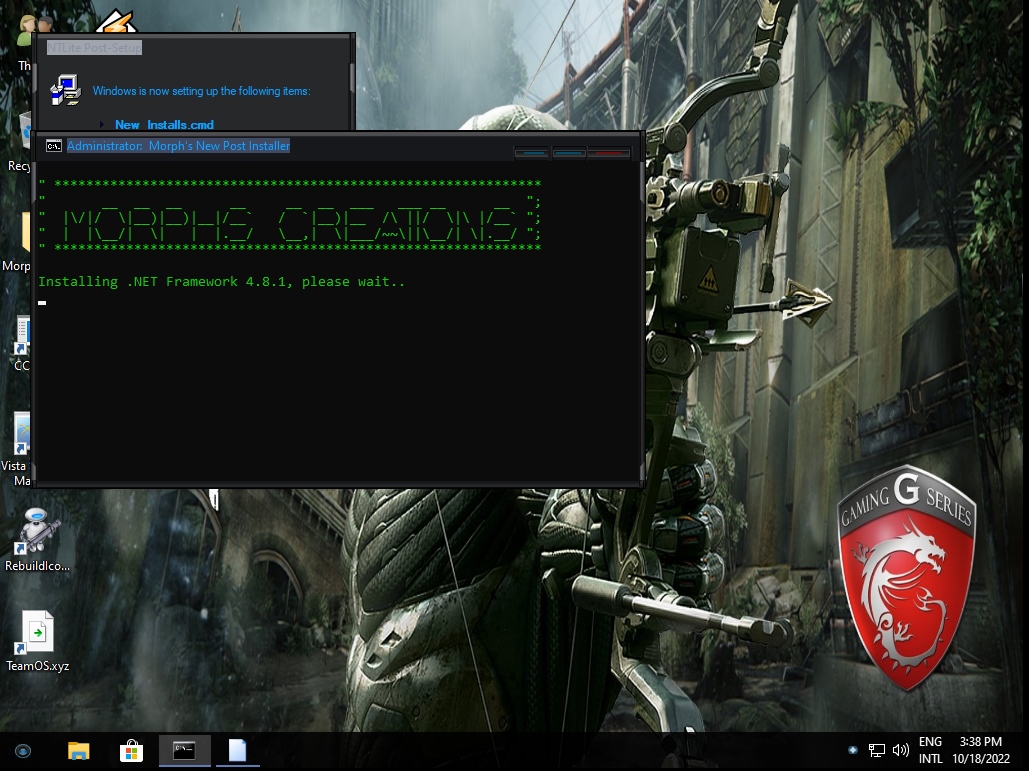
Task: Select the Vista desktop shortcut icon
Action: (21, 434)
